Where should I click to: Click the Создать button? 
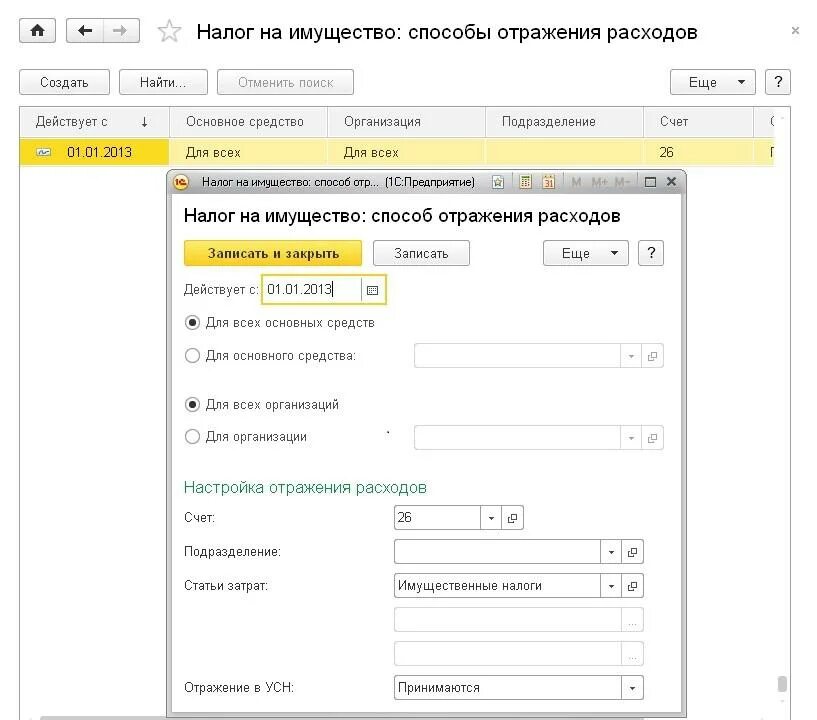point(64,81)
